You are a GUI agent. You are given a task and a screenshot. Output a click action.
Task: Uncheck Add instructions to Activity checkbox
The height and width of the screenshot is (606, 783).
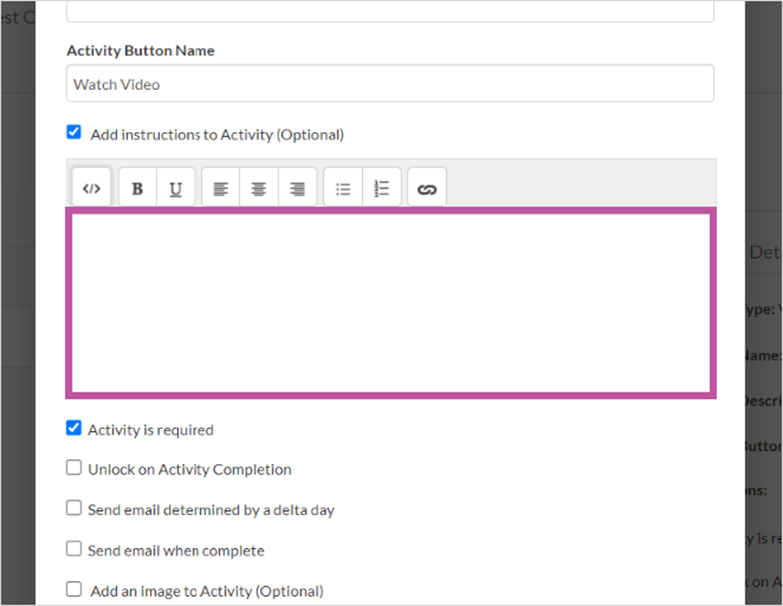74,132
